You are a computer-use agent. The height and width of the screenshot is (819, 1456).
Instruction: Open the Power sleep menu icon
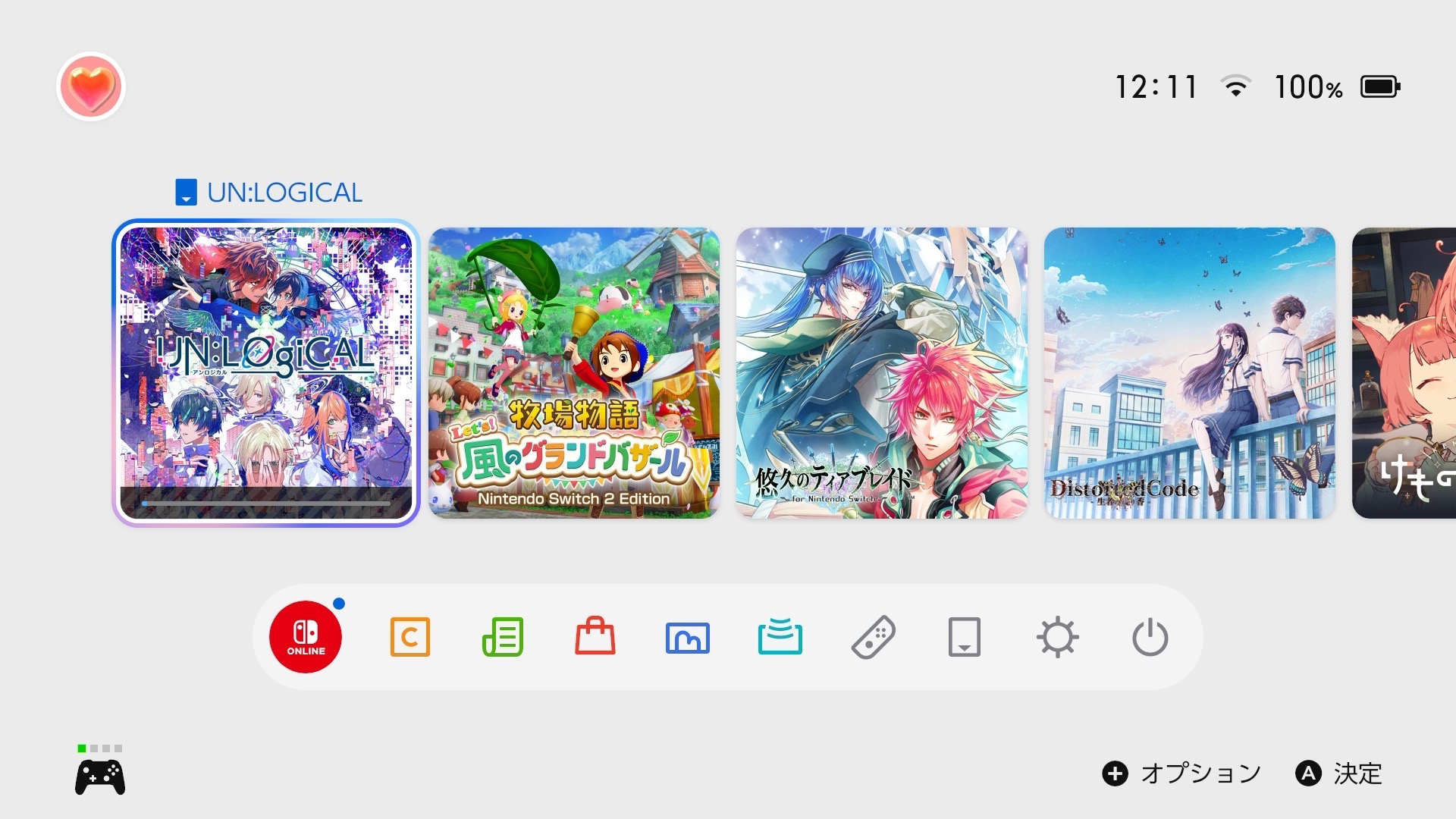[x=1150, y=637]
